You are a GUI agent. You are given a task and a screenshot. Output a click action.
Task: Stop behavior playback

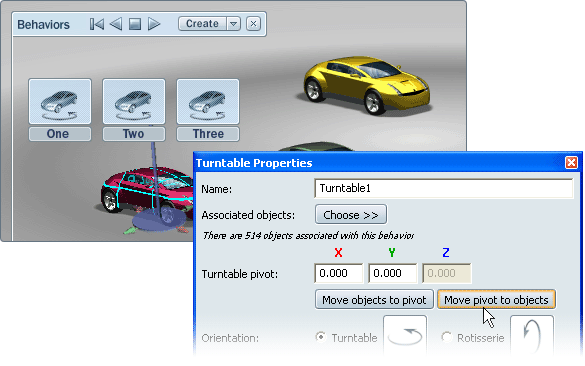tap(135, 24)
